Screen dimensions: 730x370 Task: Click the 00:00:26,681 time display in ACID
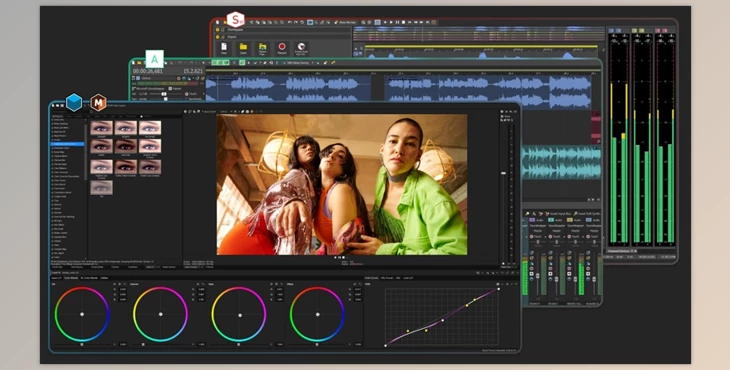[148, 71]
